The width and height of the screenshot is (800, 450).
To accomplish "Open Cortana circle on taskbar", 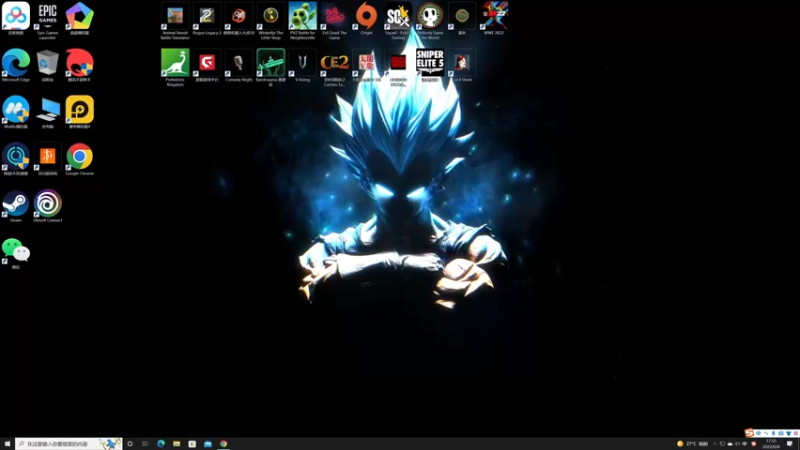I will coord(130,444).
